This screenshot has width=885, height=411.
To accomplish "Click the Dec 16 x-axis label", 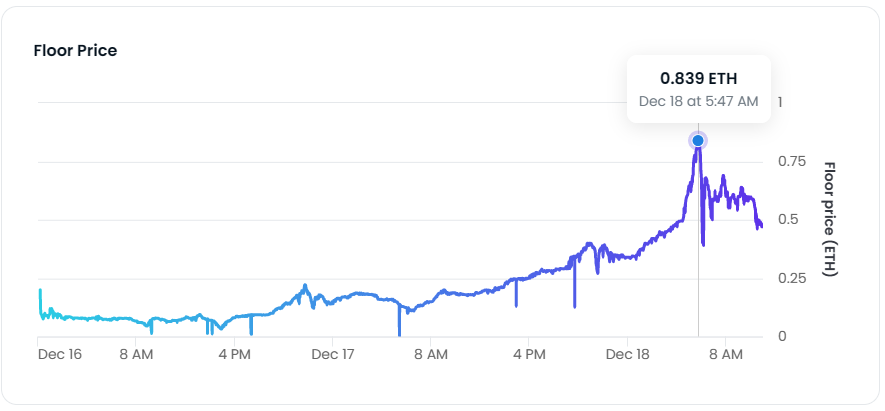I will pyautogui.click(x=60, y=355).
